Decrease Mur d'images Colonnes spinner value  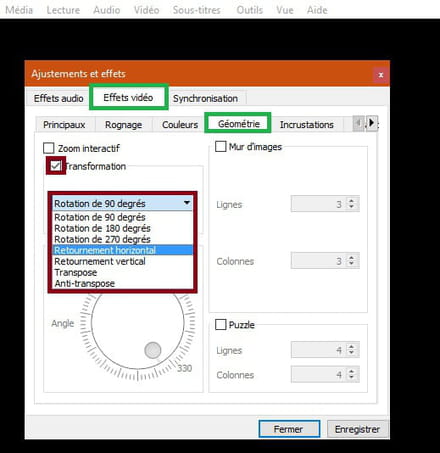click(x=351, y=264)
